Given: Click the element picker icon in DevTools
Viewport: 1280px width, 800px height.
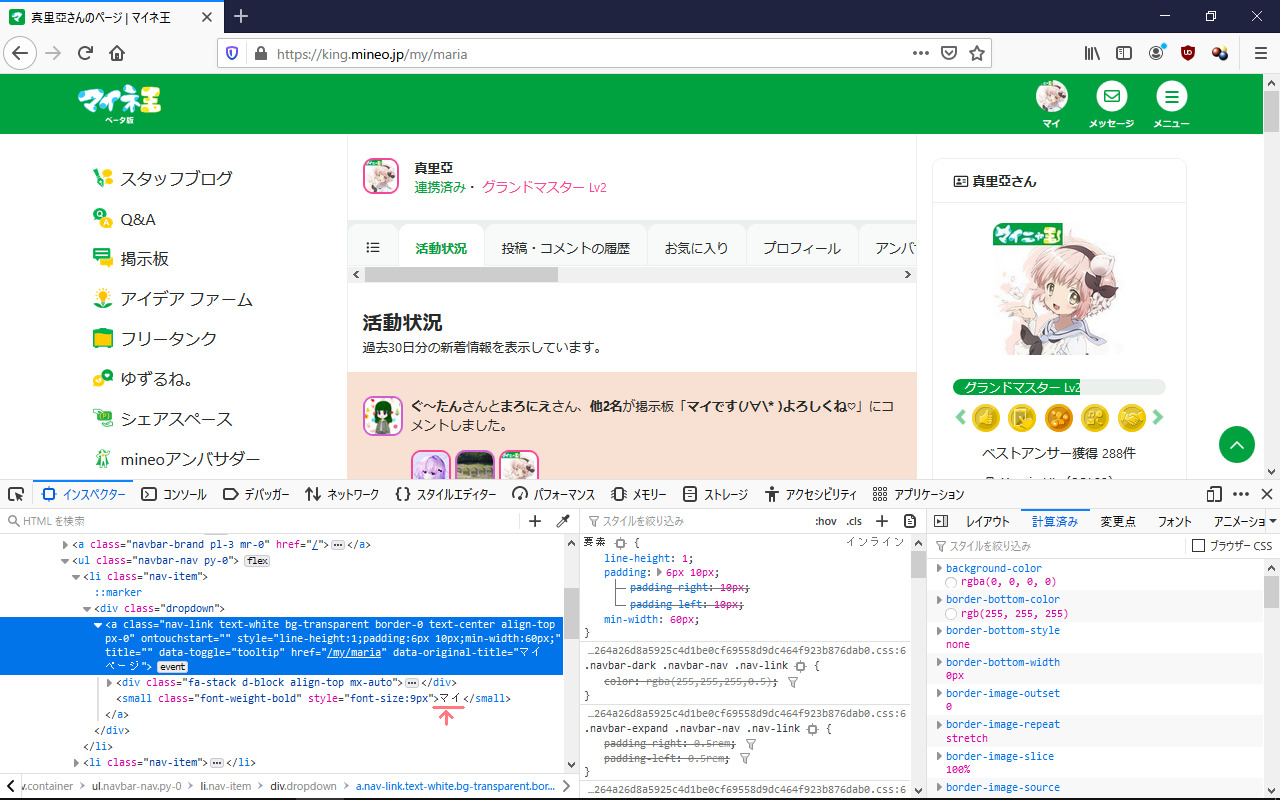Looking at the screenshot, I should coord(15,494).
